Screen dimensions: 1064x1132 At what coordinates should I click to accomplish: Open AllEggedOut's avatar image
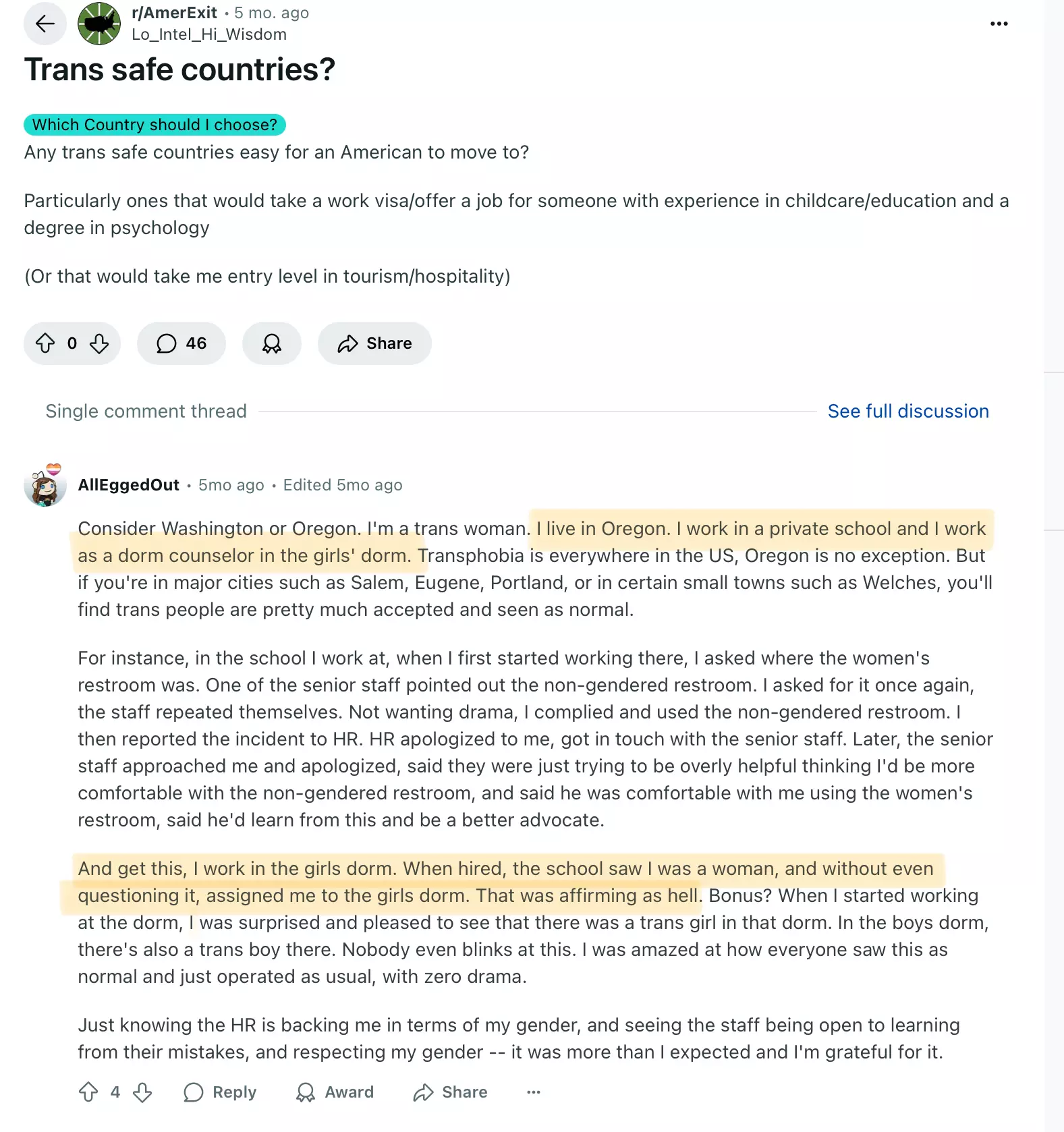(45, 485)
